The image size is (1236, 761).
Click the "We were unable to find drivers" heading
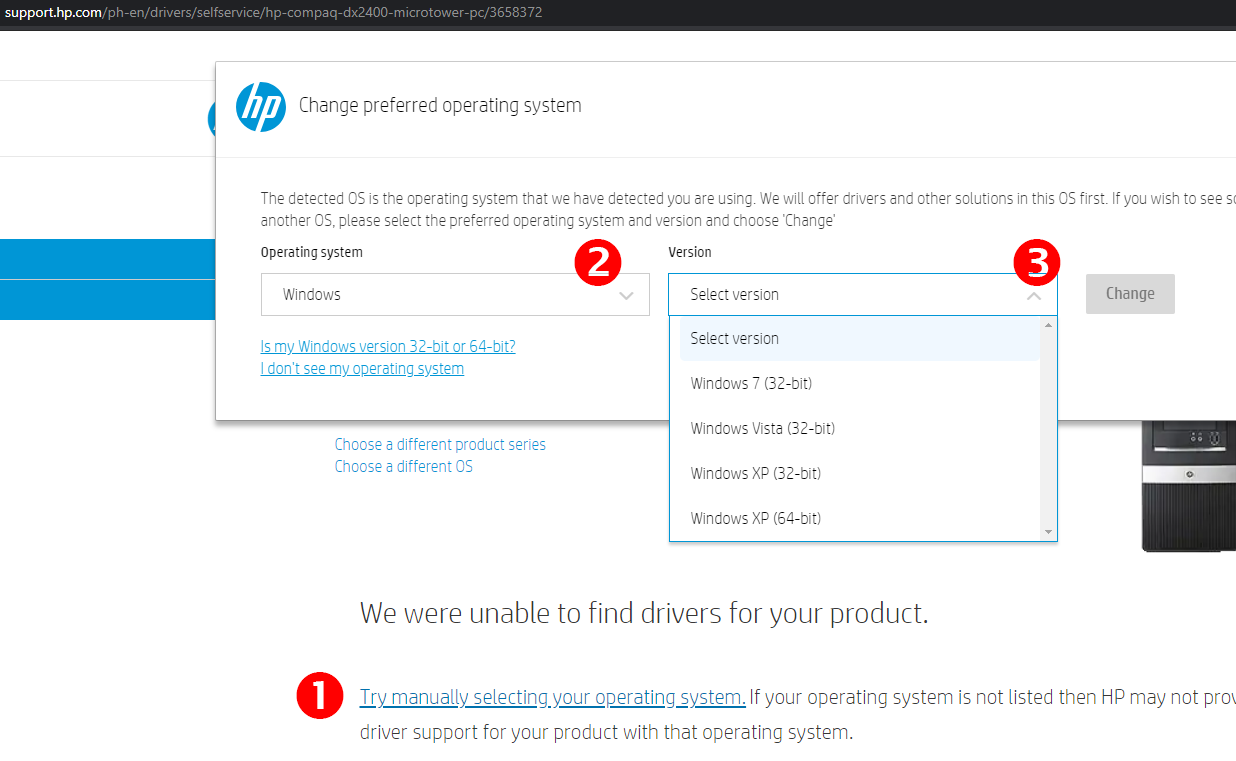pyautogui.click(x=644, y=613)
